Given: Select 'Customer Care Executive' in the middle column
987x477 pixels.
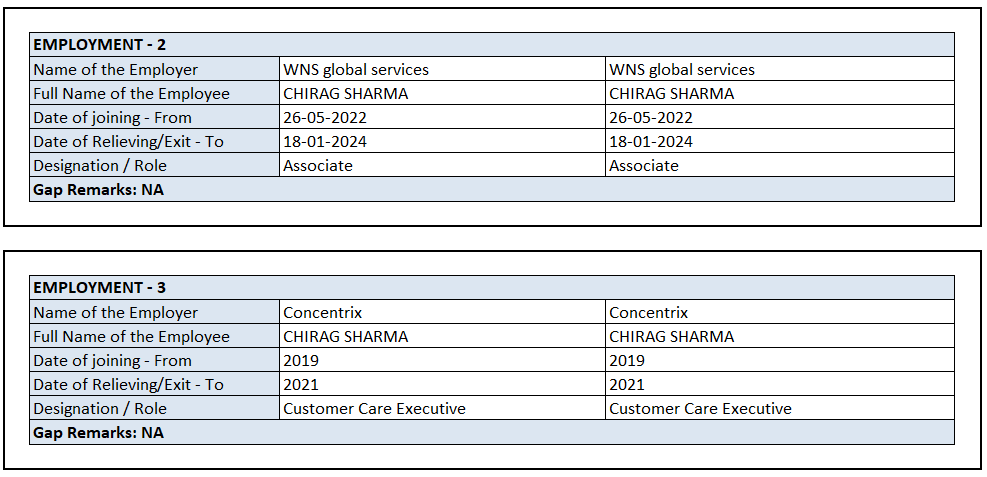Looking at the screenshot, I should coord(374,409).
